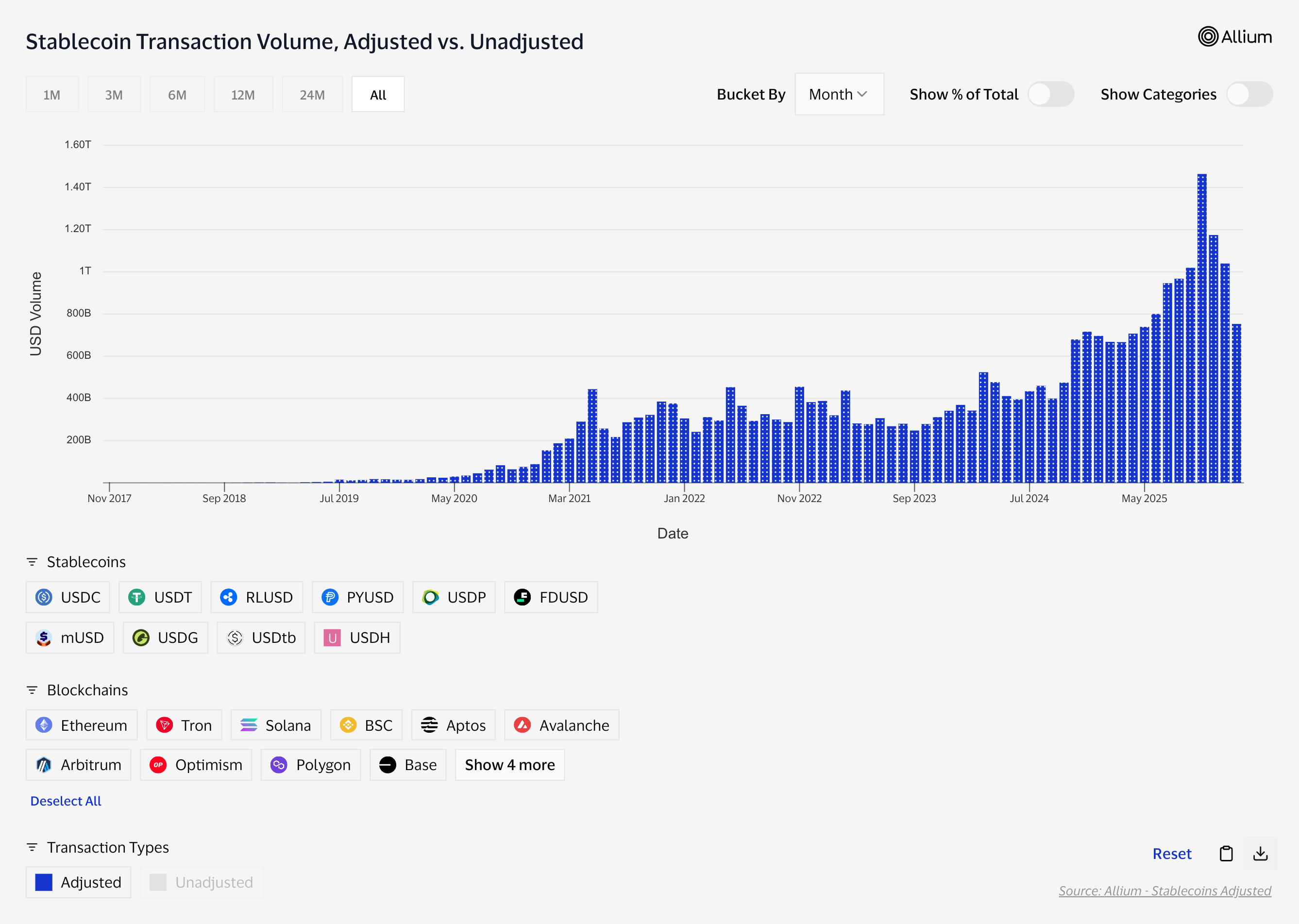Expand blockchains with Show 4 more
This screenshot has height=924, width=1299.
[509, 765]
